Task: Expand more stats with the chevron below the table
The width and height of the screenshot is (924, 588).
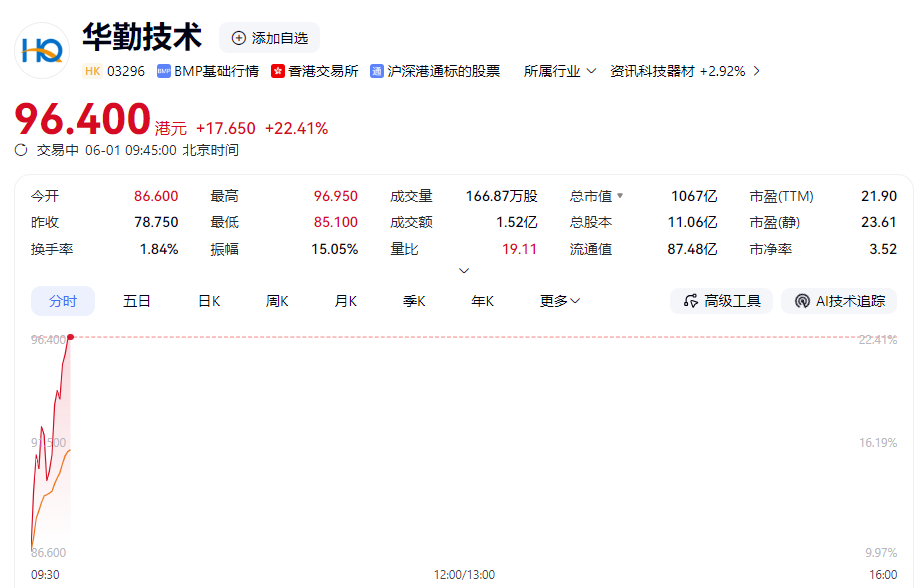Action: click(464, 270)
